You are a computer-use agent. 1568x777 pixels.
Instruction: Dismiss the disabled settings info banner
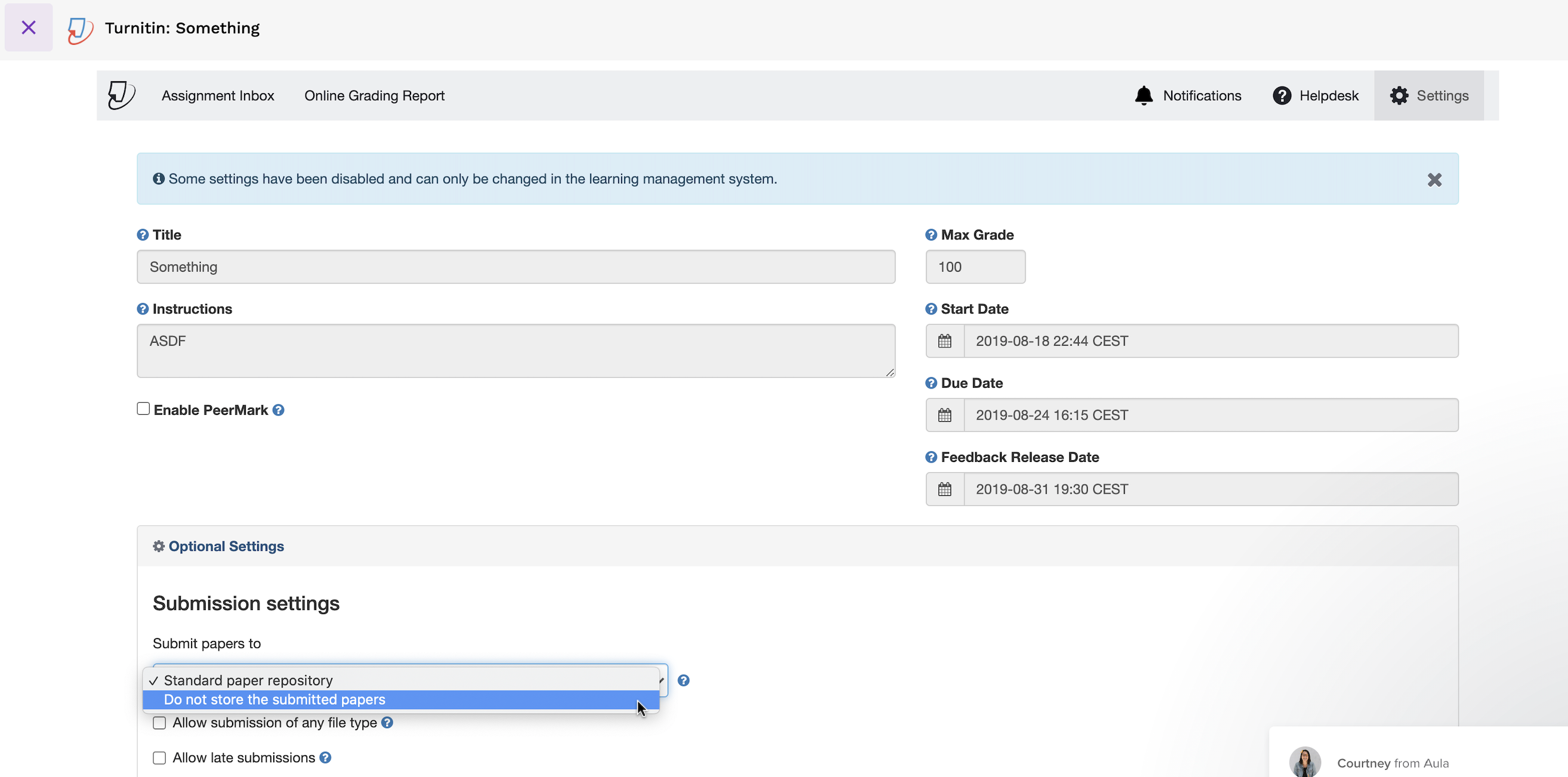[1434, 180]
